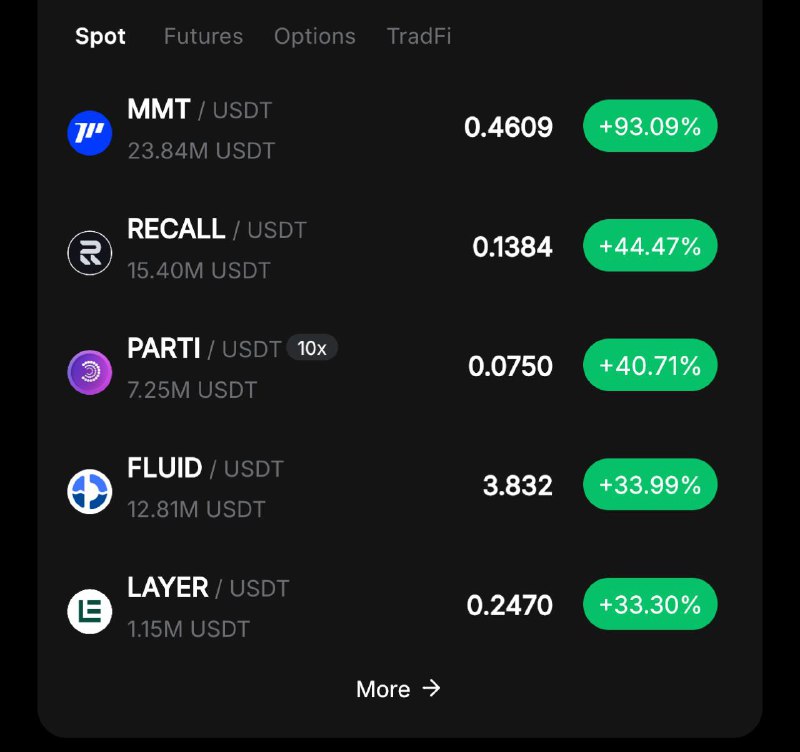Viewport: 800px width, 752px height.
Task: Switch to the Futures tab
Action: 203,36
